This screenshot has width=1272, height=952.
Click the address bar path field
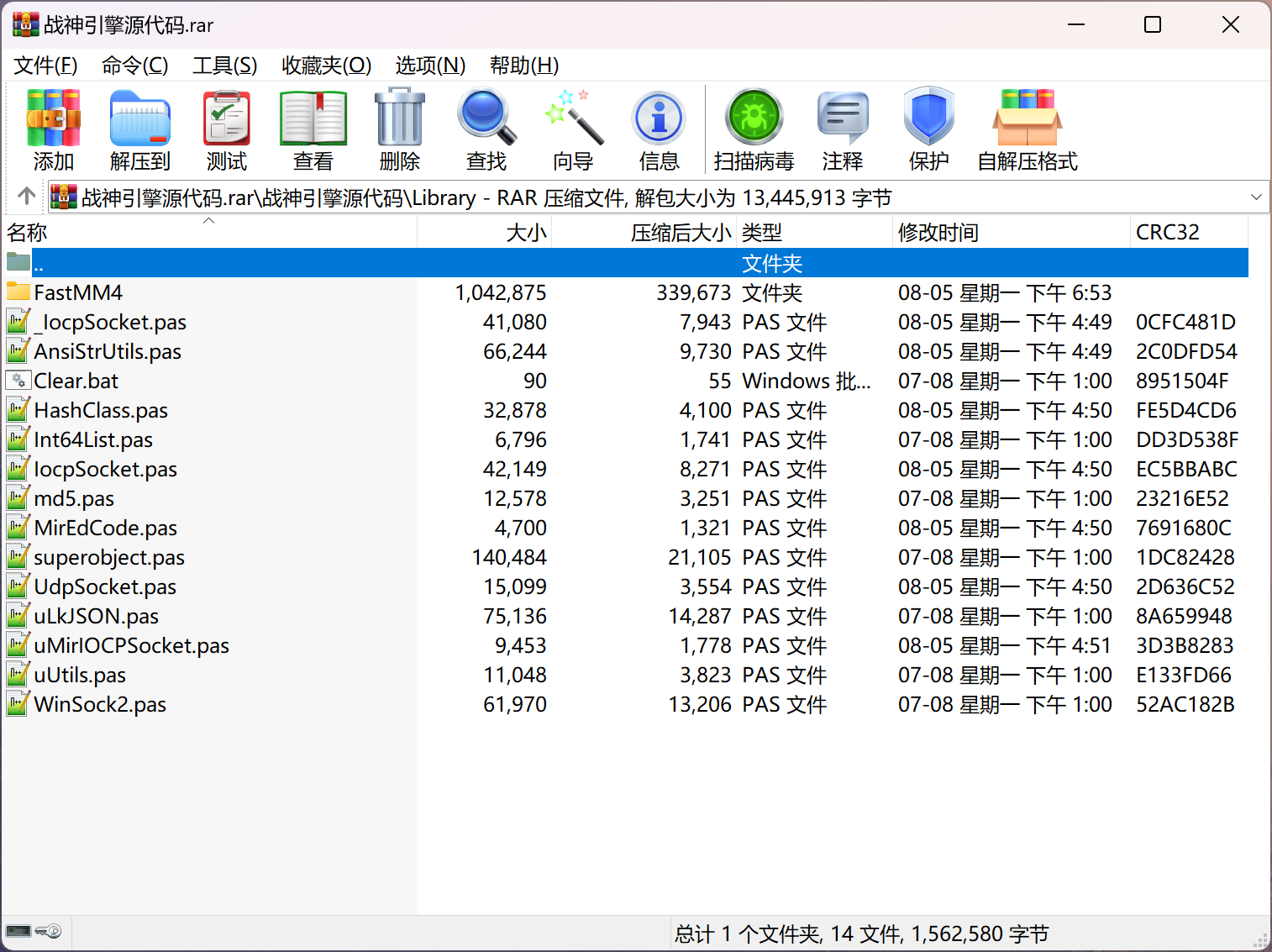(x=657, y=197)
